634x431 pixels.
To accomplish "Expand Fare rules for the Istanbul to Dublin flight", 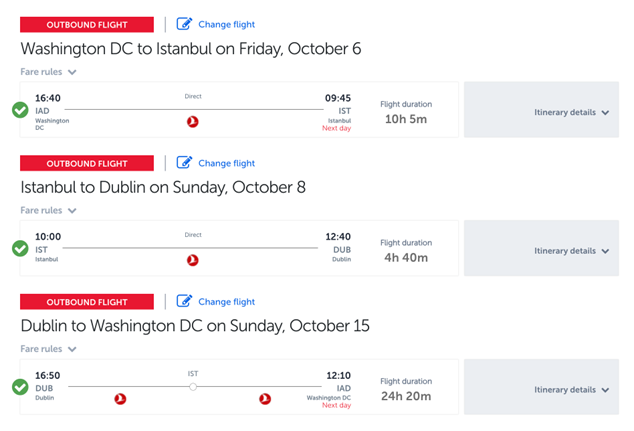I will click(x=48, y=211).
